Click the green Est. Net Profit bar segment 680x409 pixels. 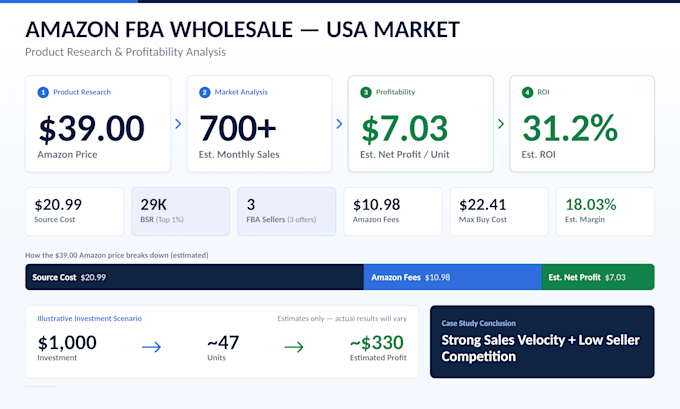tap(598, 277)
